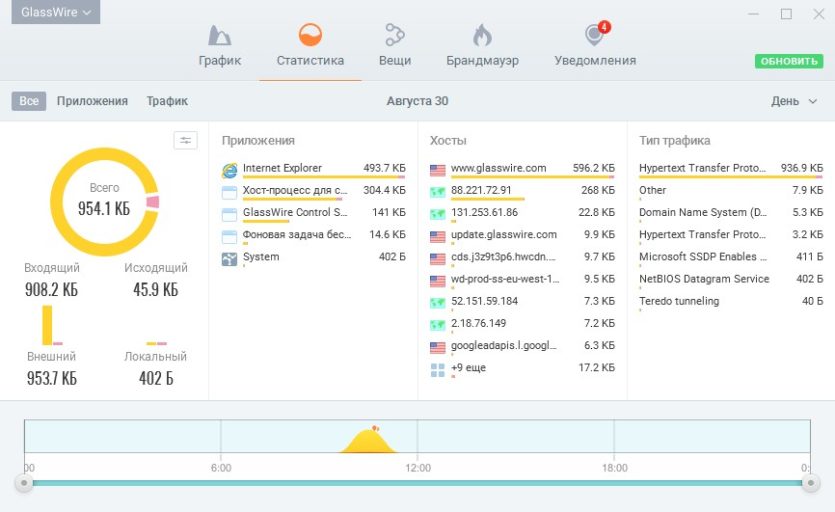The width and height of the screenshot is (835, 512).
Task: Click the map icon beside 131.253.61.86
Action: point(438,215)
